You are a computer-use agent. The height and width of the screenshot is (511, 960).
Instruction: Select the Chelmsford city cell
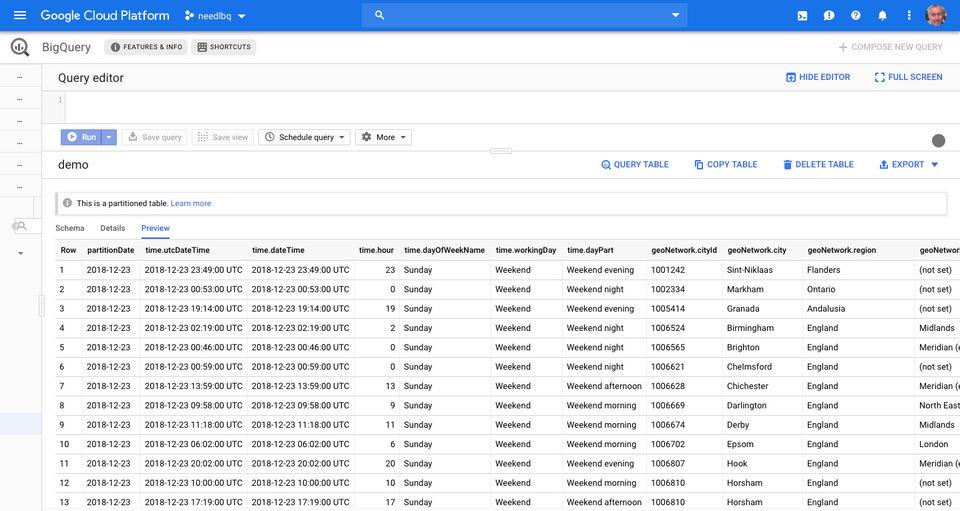pos(749,367)
